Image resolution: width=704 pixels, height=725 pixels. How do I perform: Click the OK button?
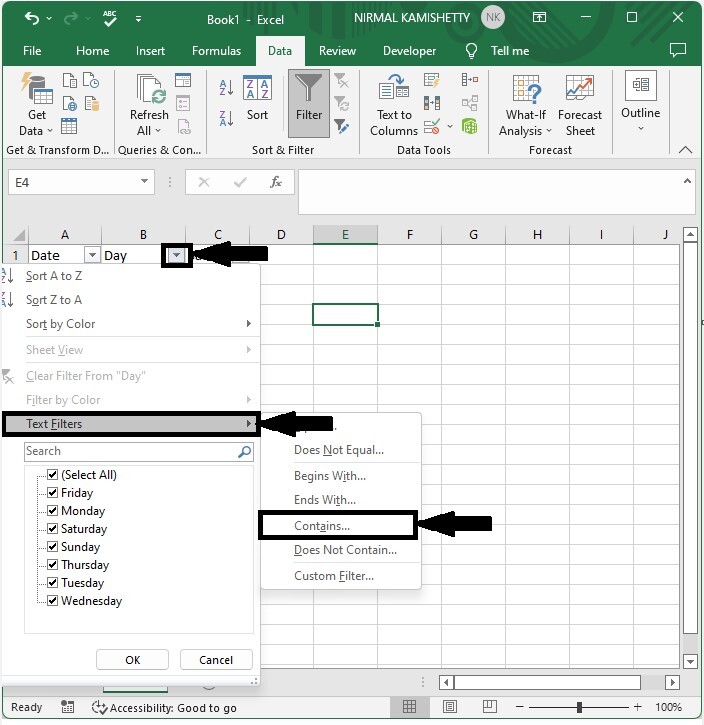[132, 659]
